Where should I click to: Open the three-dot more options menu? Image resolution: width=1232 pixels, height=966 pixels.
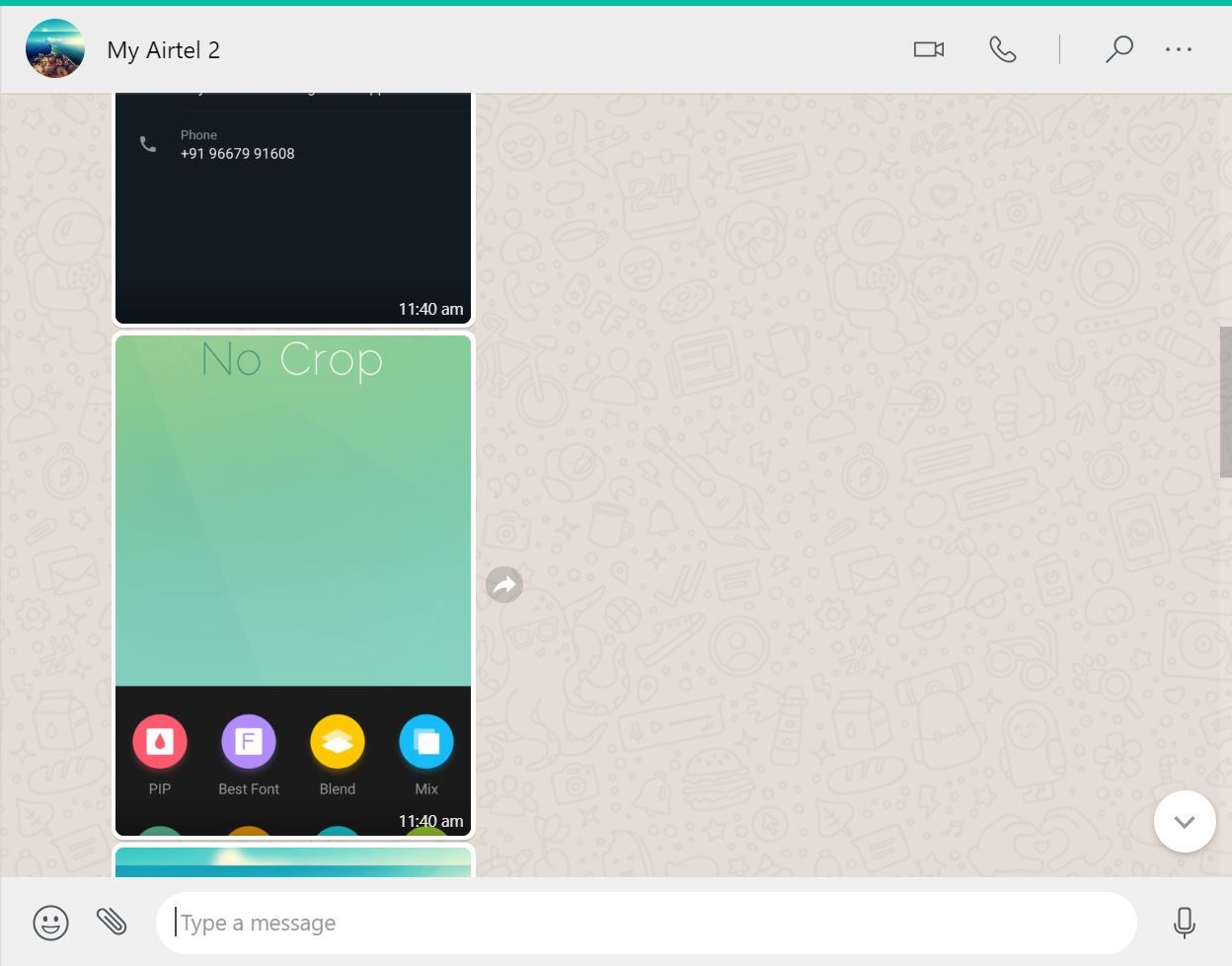[x=1179, y=49]
